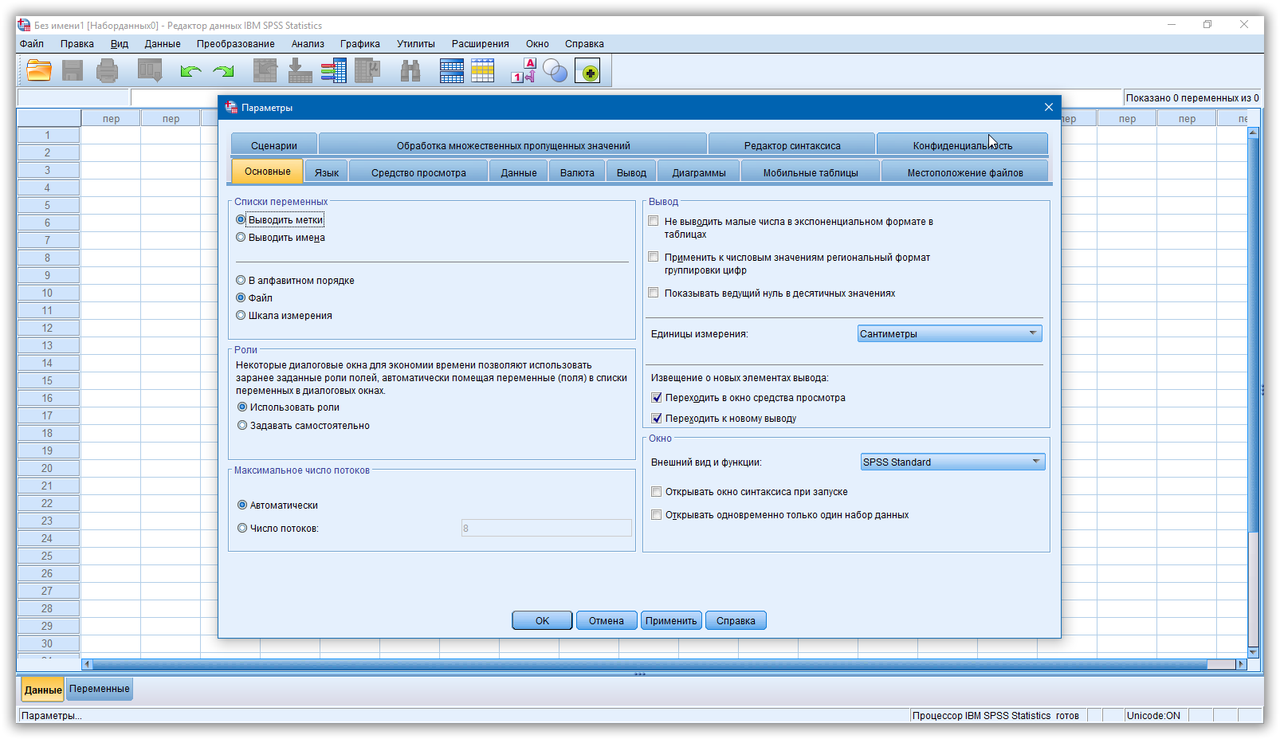Viewport: 1280px width, 740px height.
Task: Open the Конфиденциальность tab
Action: click(962, 145)
